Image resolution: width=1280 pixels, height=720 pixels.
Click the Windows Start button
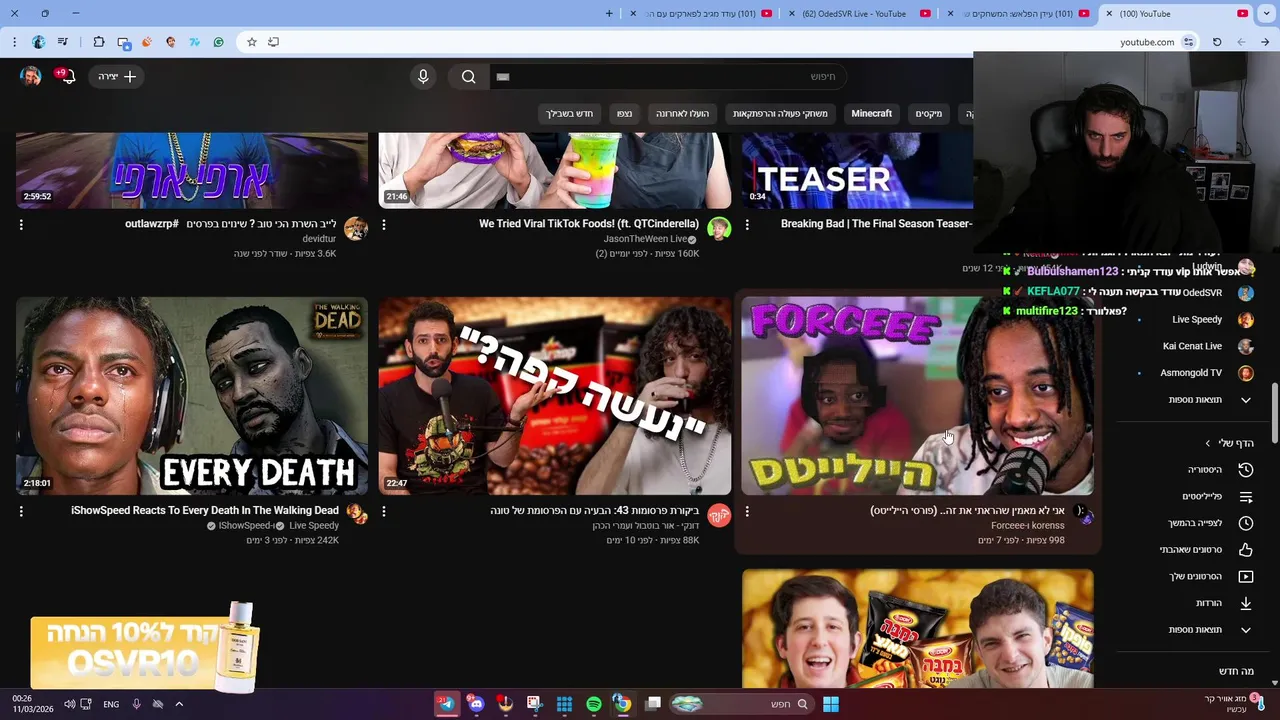830,704
